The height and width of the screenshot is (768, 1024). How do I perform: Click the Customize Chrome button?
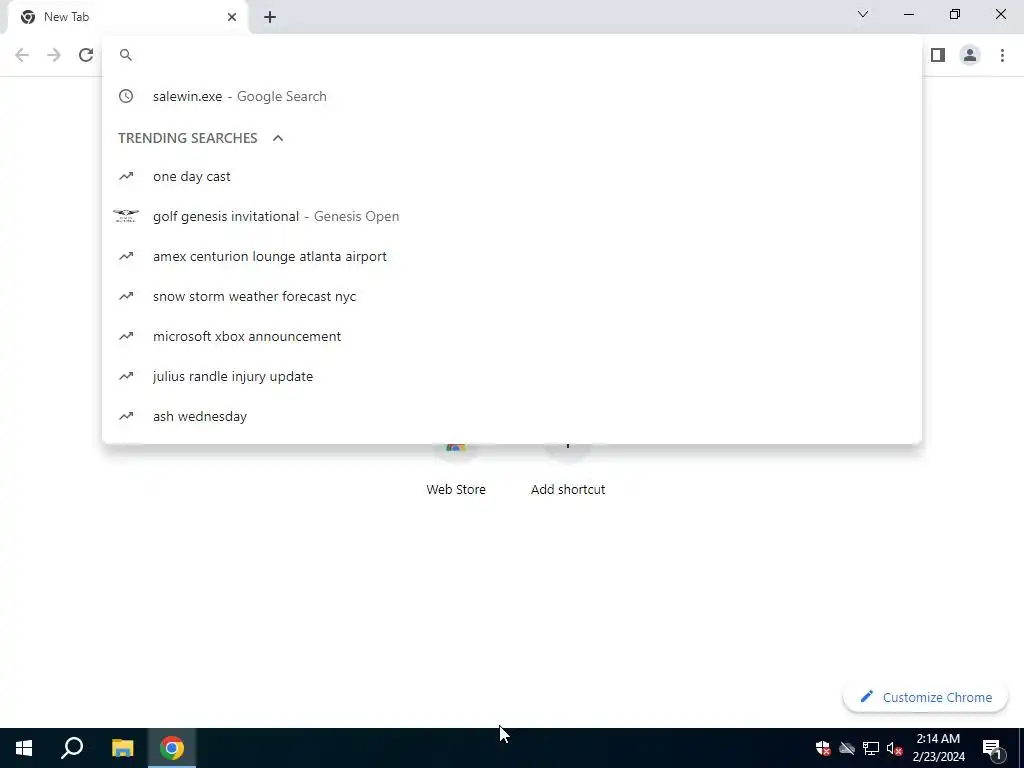point(925,697)
